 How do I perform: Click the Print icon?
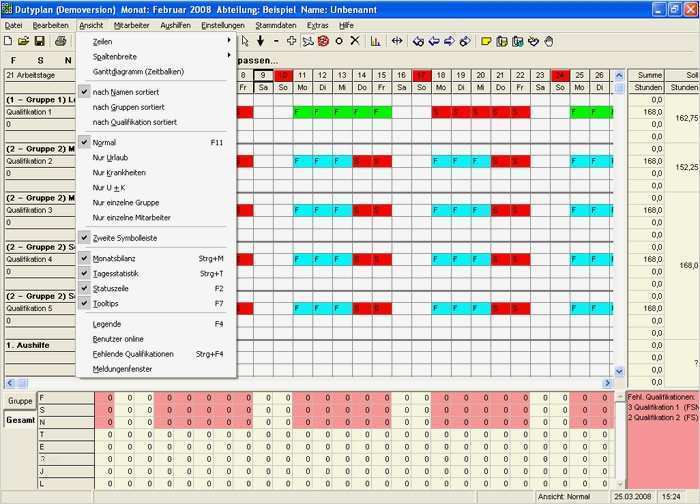coord(60,42)
